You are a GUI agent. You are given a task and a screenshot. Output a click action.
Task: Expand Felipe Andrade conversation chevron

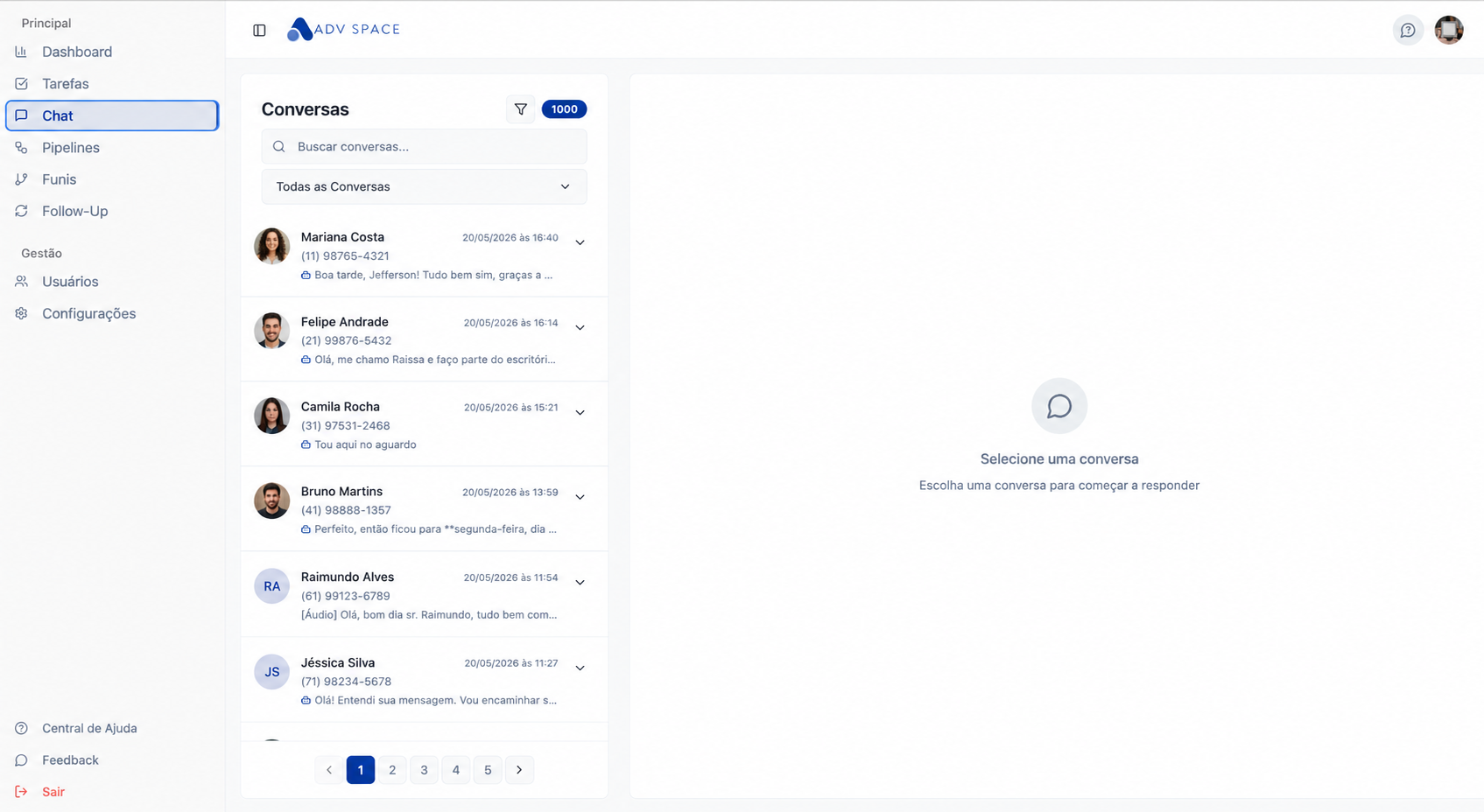coord(580,327)
